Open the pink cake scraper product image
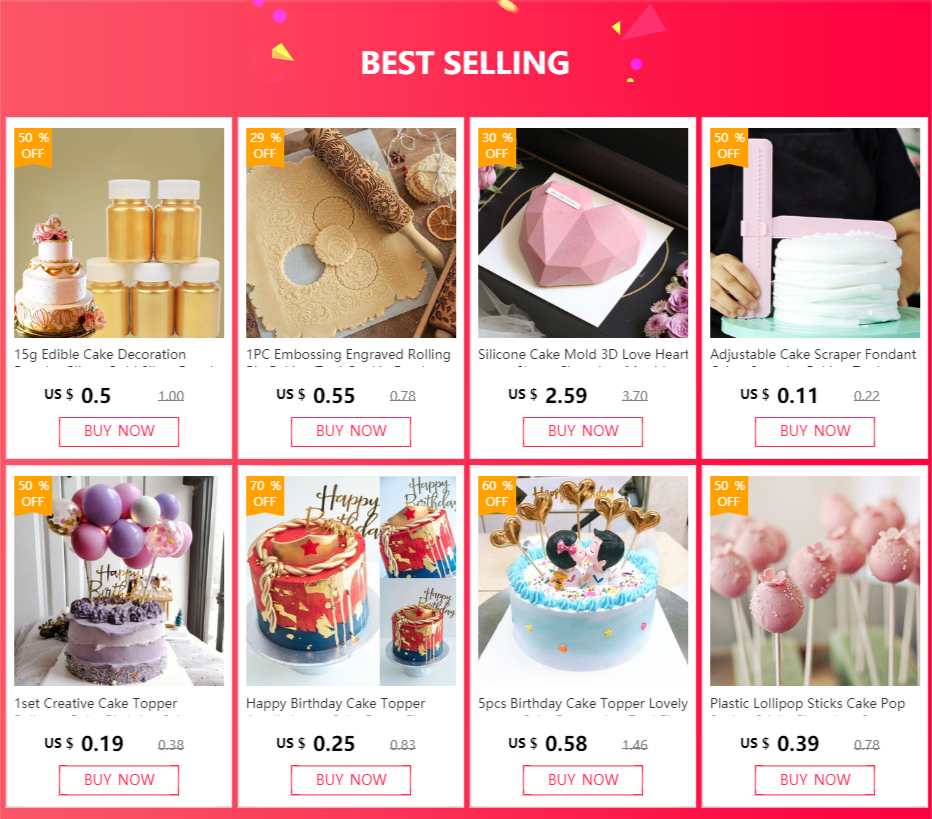Image resolution: width=932 pixels, height=819 pixels. coord(815,233)
